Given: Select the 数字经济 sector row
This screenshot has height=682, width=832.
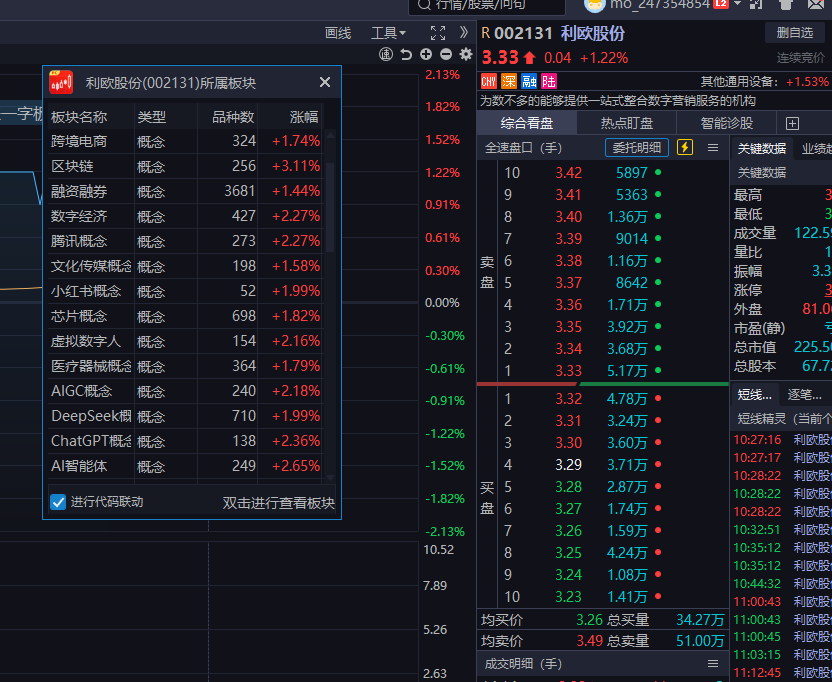Looking at the screenshot, I should (185, 216).
